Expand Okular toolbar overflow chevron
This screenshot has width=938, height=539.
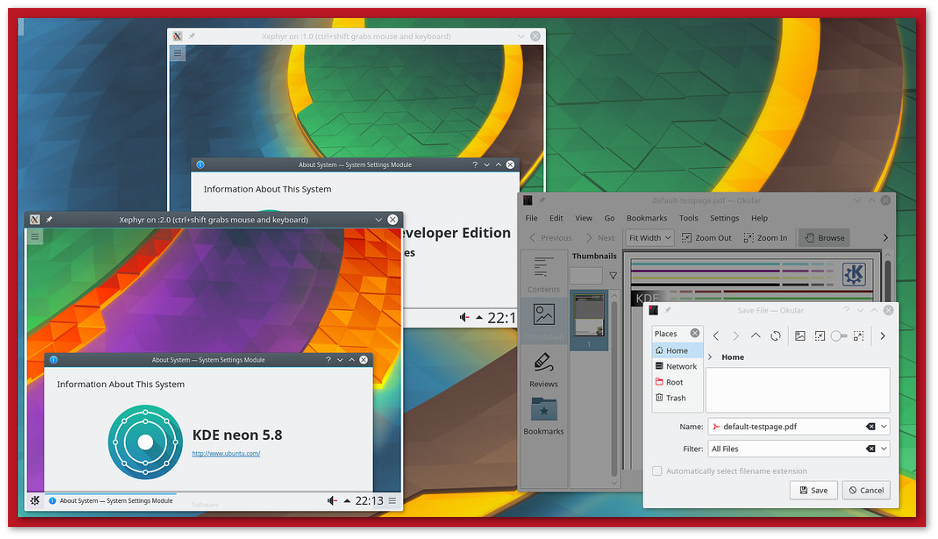(885, 238)
